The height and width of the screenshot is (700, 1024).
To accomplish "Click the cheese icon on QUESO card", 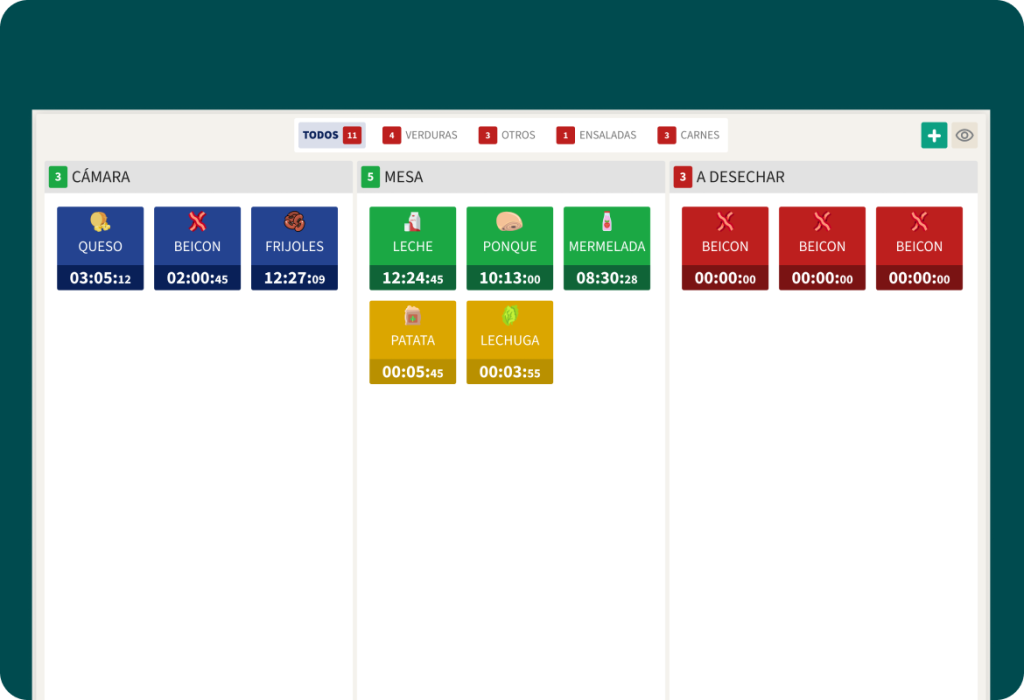I will [100, 222].
